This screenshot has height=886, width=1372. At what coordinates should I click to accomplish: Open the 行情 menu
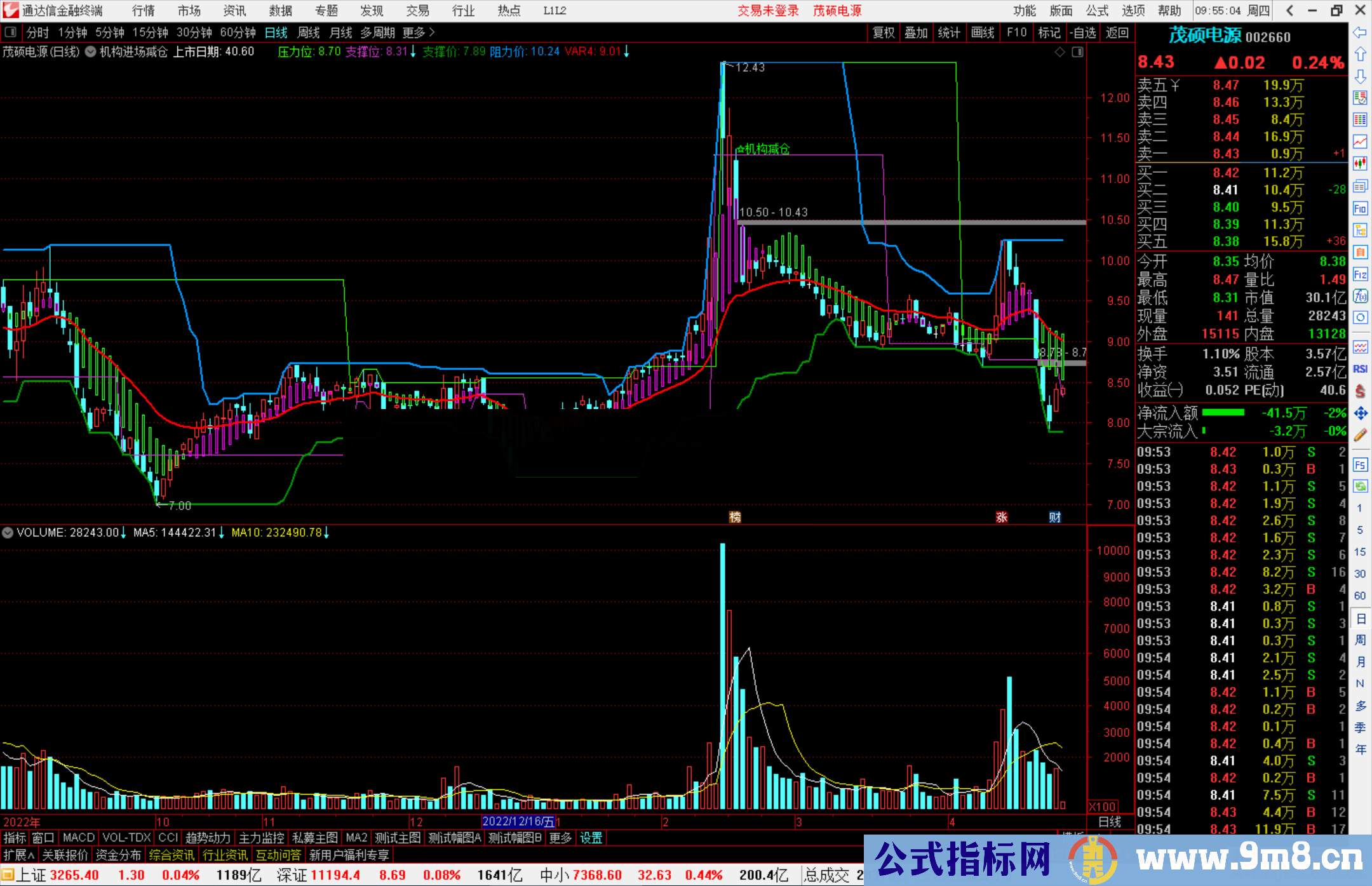[143, 11]
